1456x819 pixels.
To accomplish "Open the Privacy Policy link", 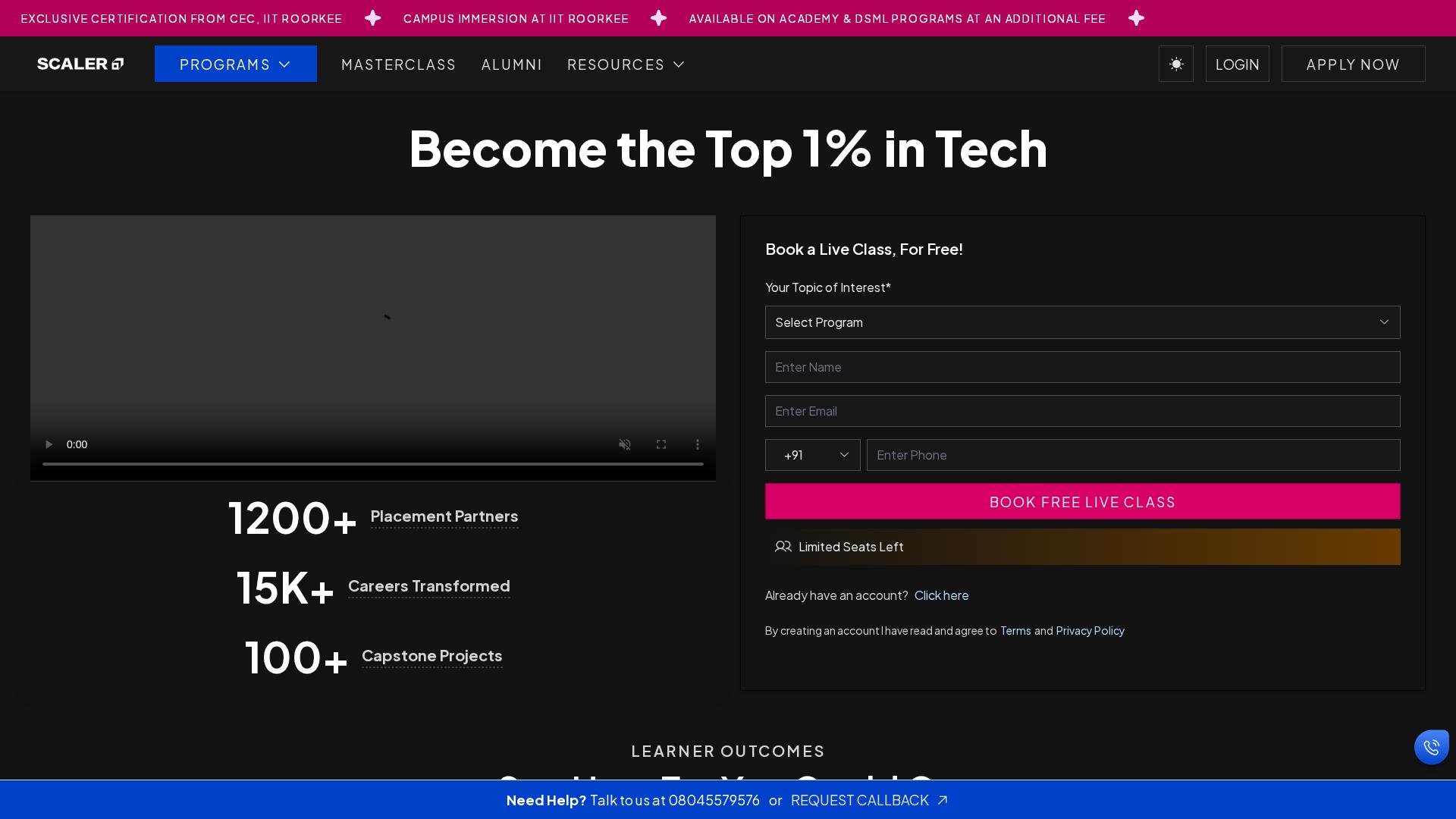I will pos(1090,630).
